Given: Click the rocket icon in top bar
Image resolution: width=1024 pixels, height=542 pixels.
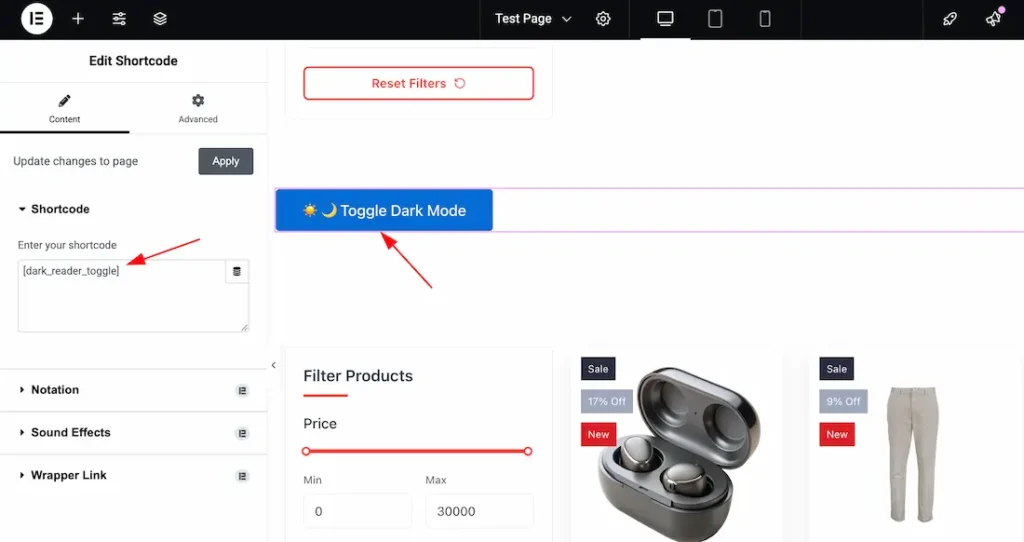Looking at the screenshot, I should point(950,19).
